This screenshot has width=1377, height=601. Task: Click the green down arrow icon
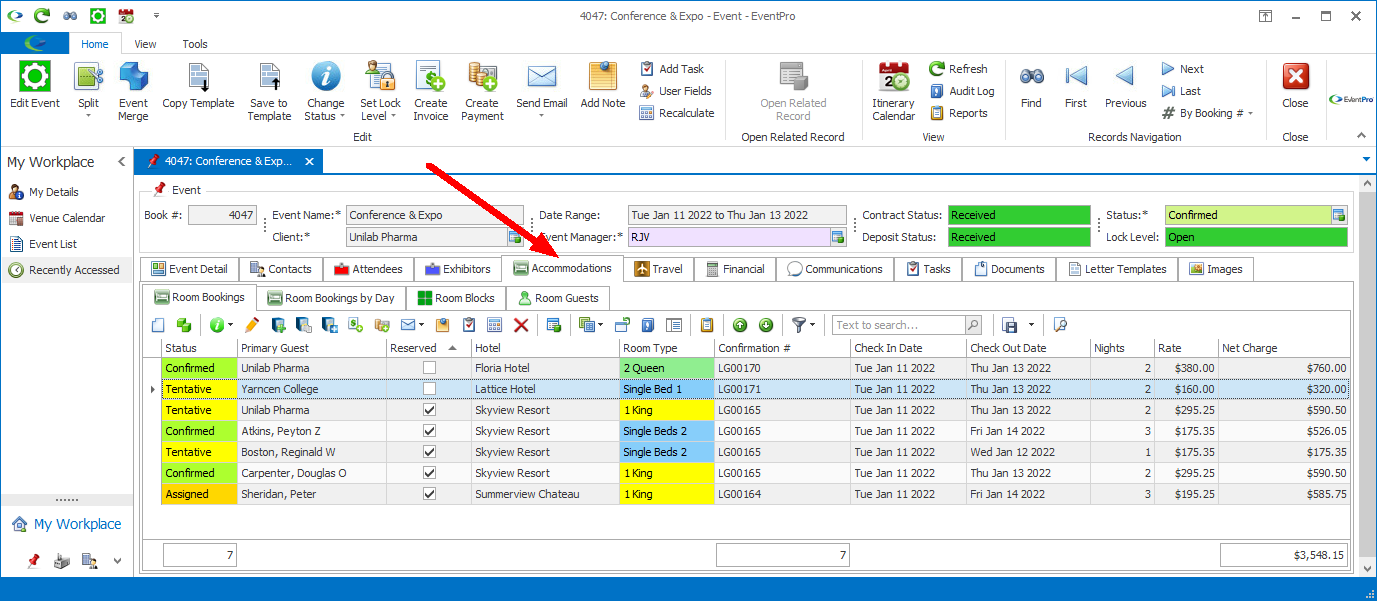pos(765,325)
